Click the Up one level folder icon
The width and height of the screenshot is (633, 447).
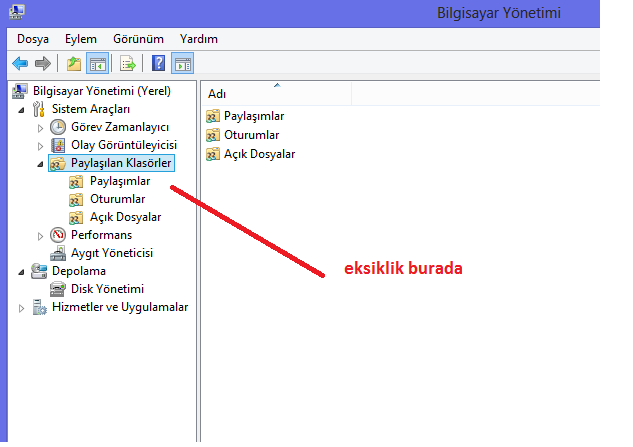coord(74,63)
